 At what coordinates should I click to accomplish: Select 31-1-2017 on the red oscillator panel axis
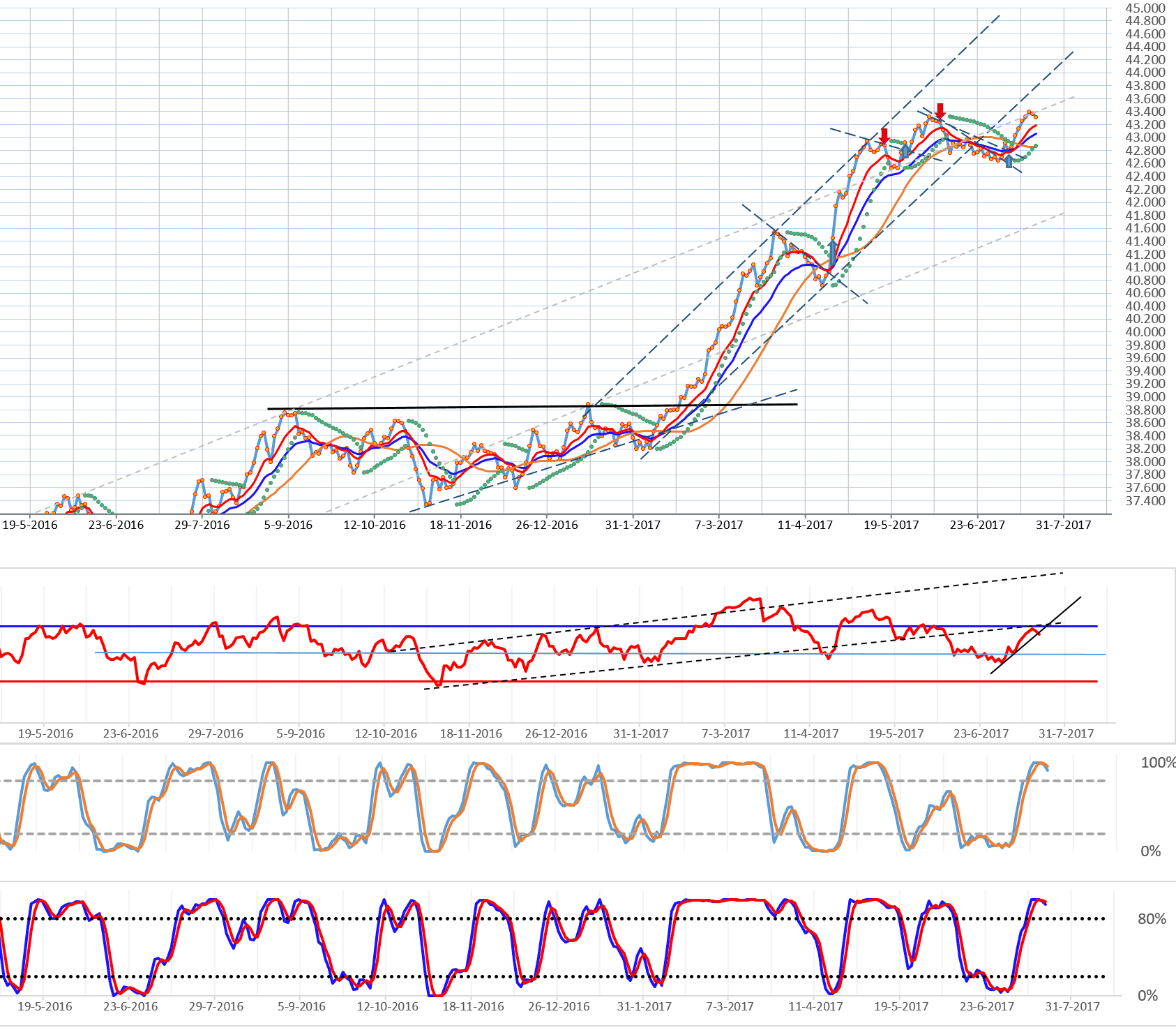[641, 733]
